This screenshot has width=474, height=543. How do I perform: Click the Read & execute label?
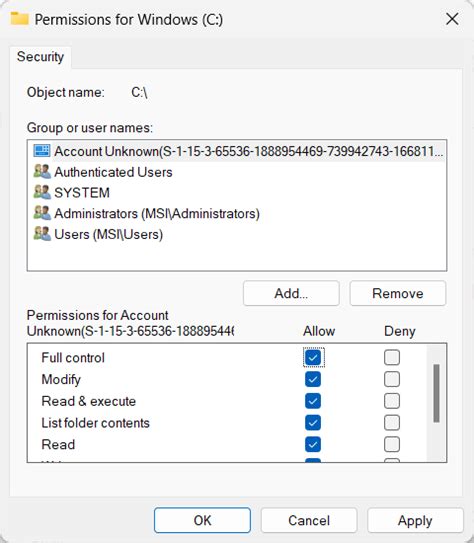(89, 401)
